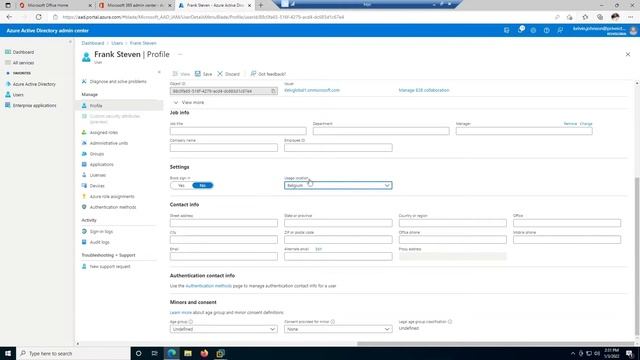Viewport: 640px width, 360px height.
Task: Click the Job title input field
Action: tap(238, 131)
